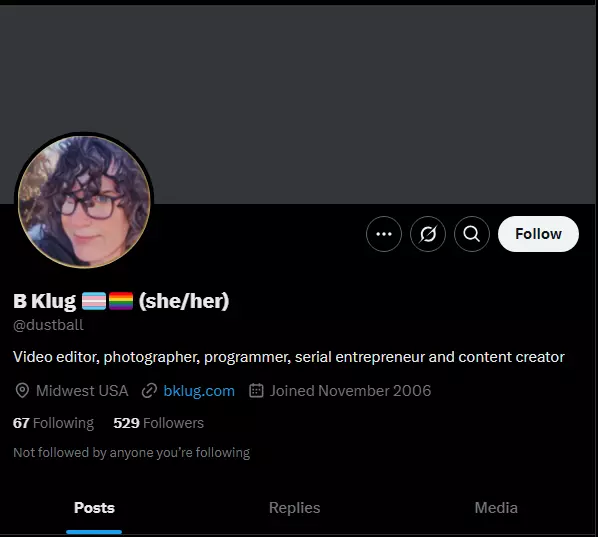Open the bklug.com website link

point(199,391)
